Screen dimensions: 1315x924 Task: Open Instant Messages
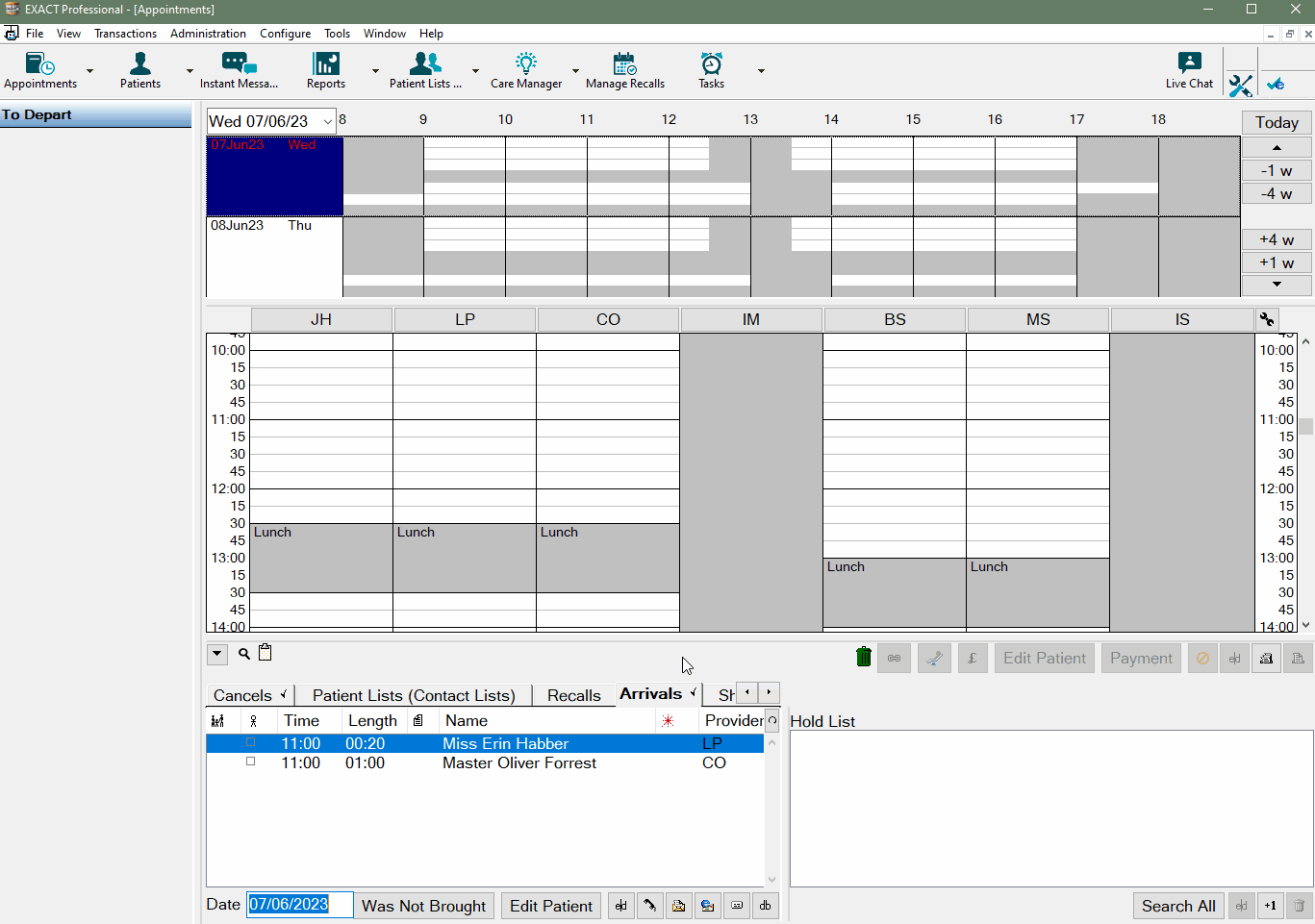point(239,71)
